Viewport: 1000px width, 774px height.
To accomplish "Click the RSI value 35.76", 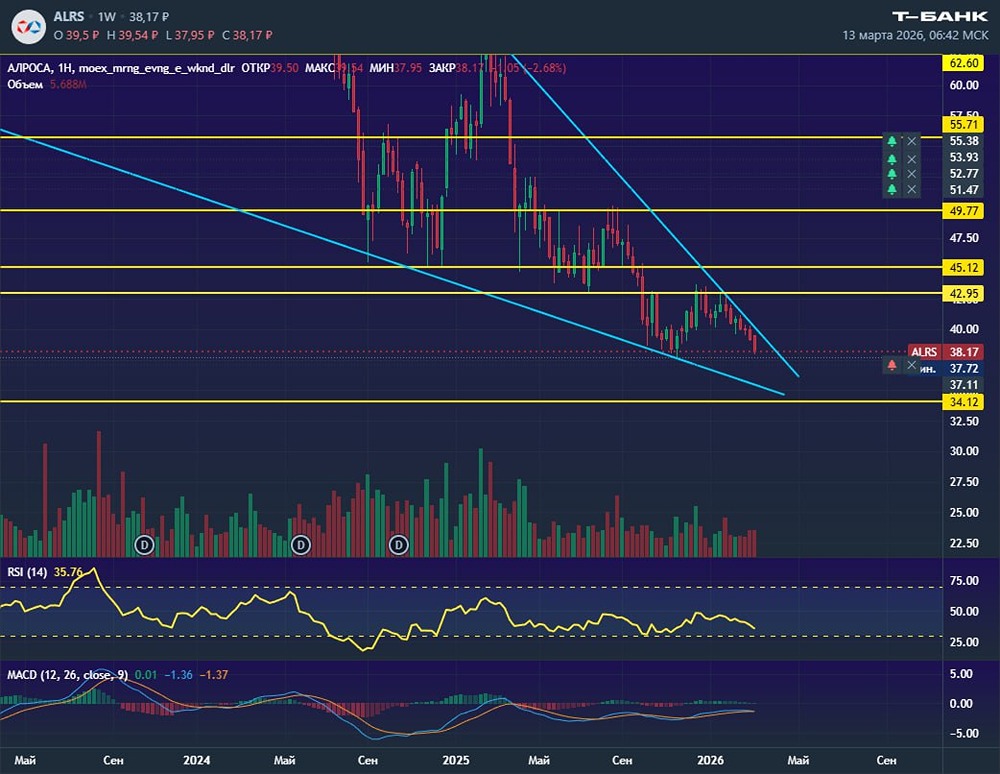I will tap(68, 572).
